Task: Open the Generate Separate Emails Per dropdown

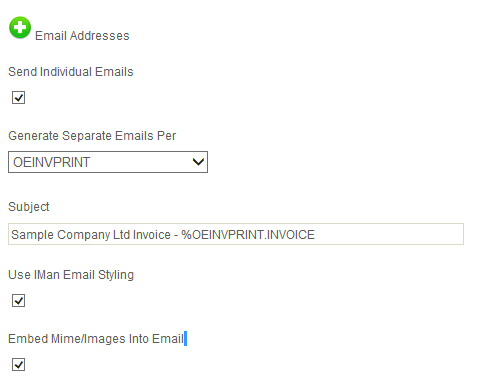Action: coord(108,162)
